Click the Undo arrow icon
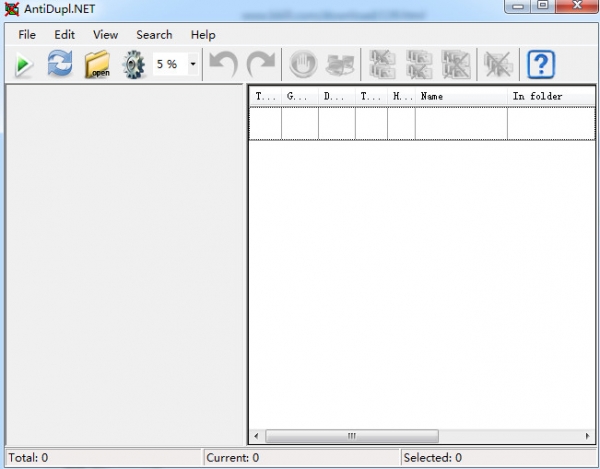This screenshot has height=469, width=600. [x=224, y=64]
